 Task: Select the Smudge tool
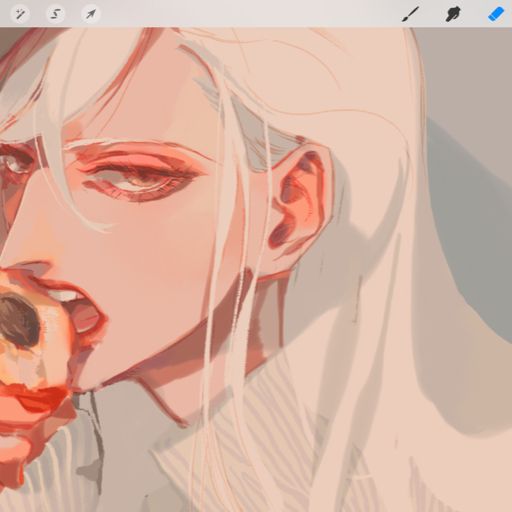point(453,14)
